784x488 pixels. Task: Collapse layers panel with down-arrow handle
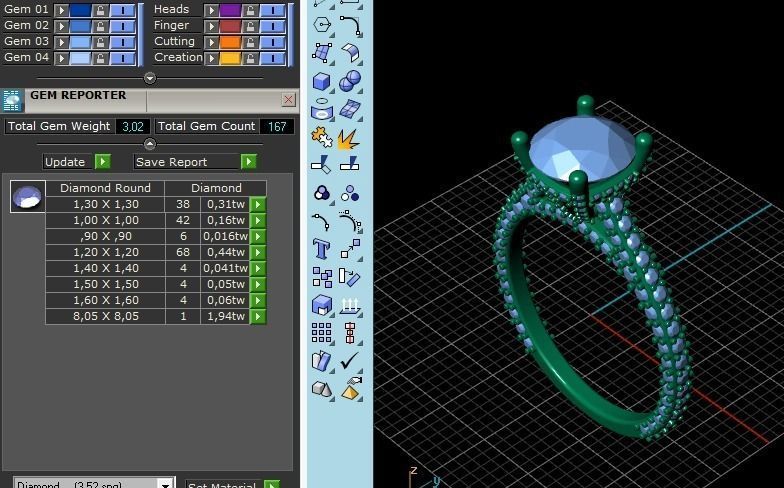(x=150, y=78)
